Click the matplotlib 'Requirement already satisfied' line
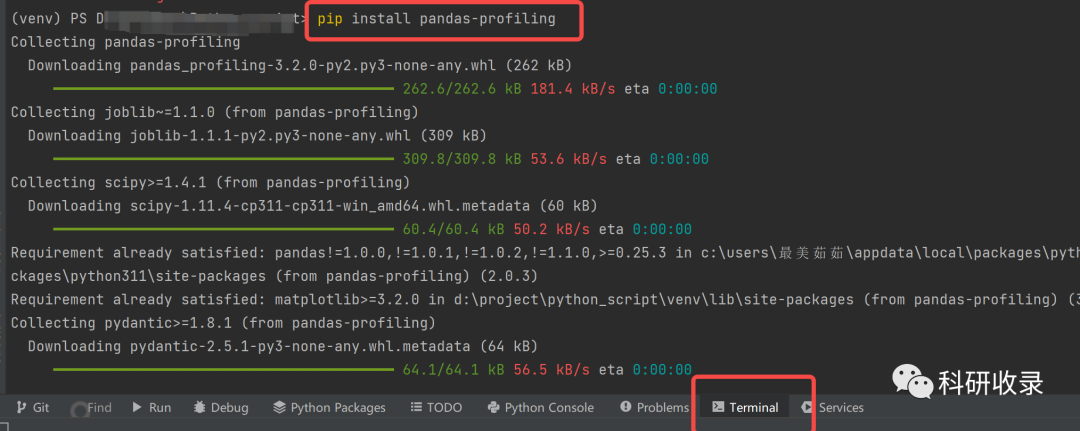 (x=545, y=299)
